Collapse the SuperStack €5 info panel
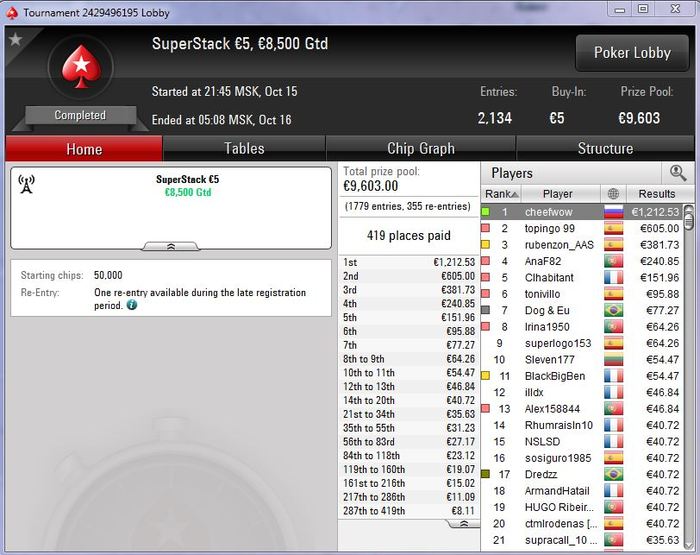This screenshot has width=700, height=555. (x=171, y=246)
